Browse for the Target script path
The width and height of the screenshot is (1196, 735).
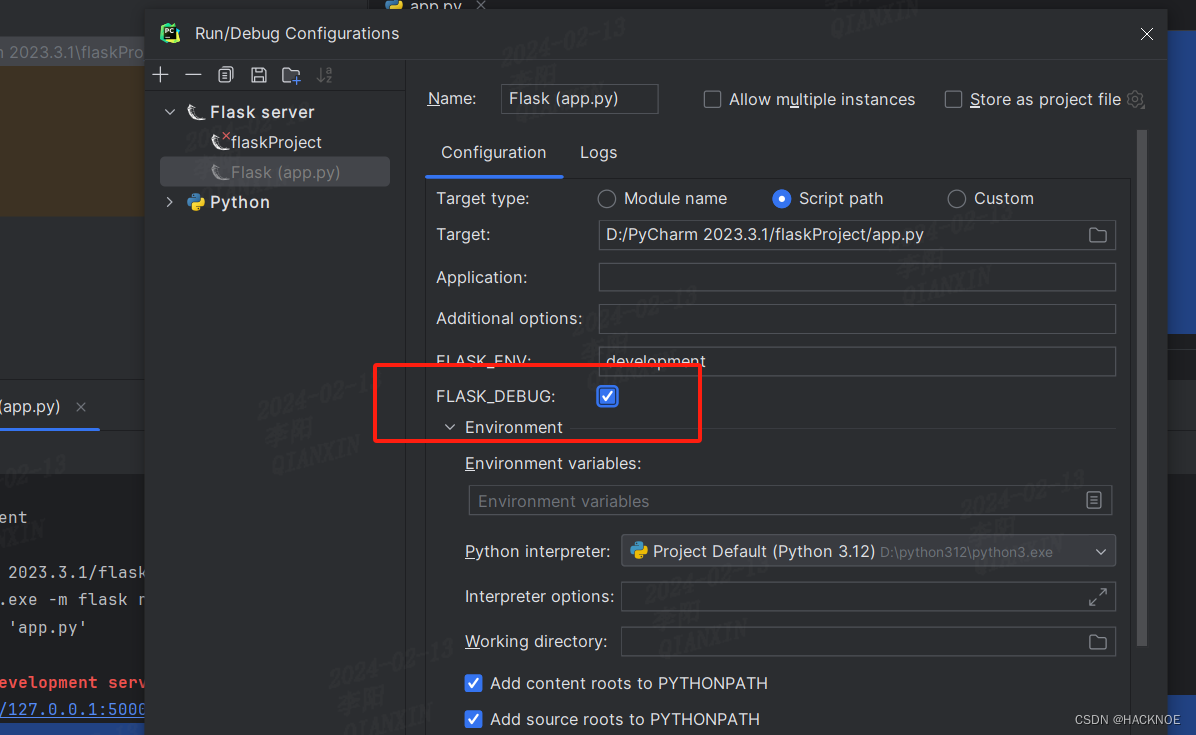1098,235
